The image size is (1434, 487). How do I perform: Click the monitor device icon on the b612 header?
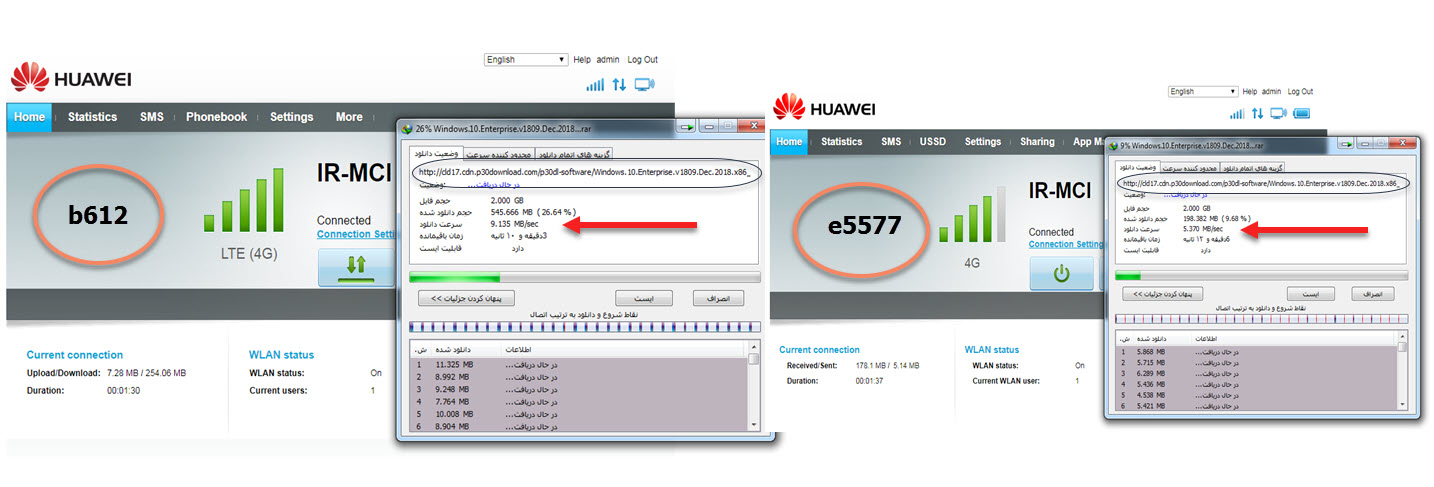point(644,85)
